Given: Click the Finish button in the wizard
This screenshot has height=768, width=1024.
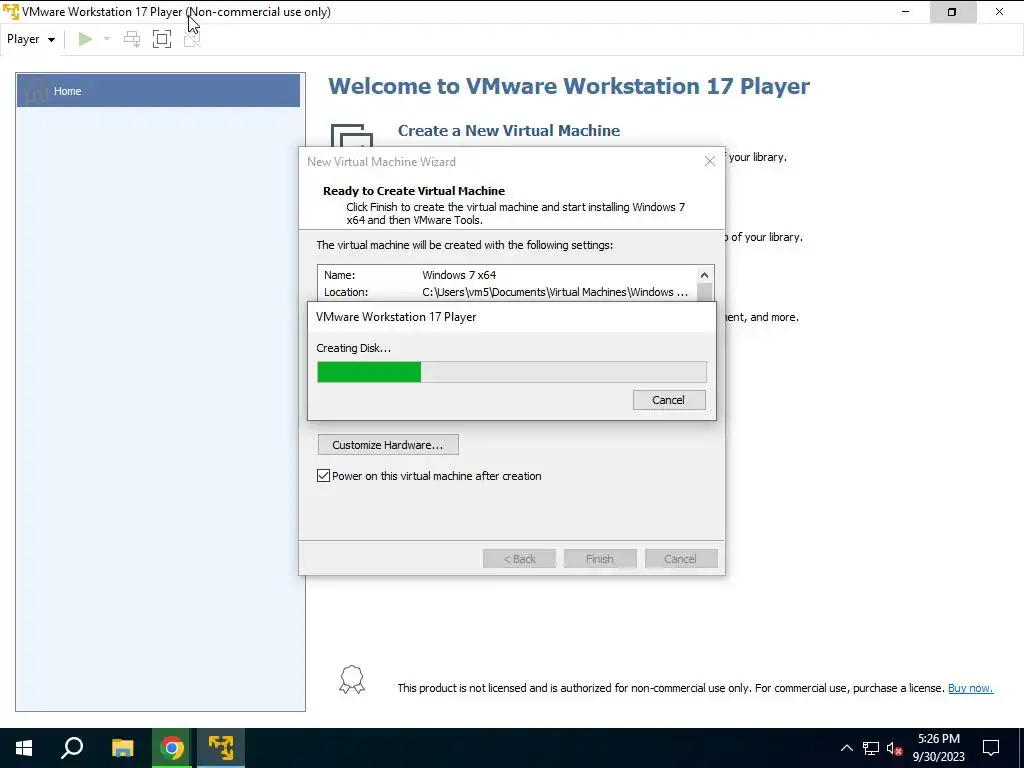Looking at the screenshot, I should pyautogui.click(x=600, y=559).
